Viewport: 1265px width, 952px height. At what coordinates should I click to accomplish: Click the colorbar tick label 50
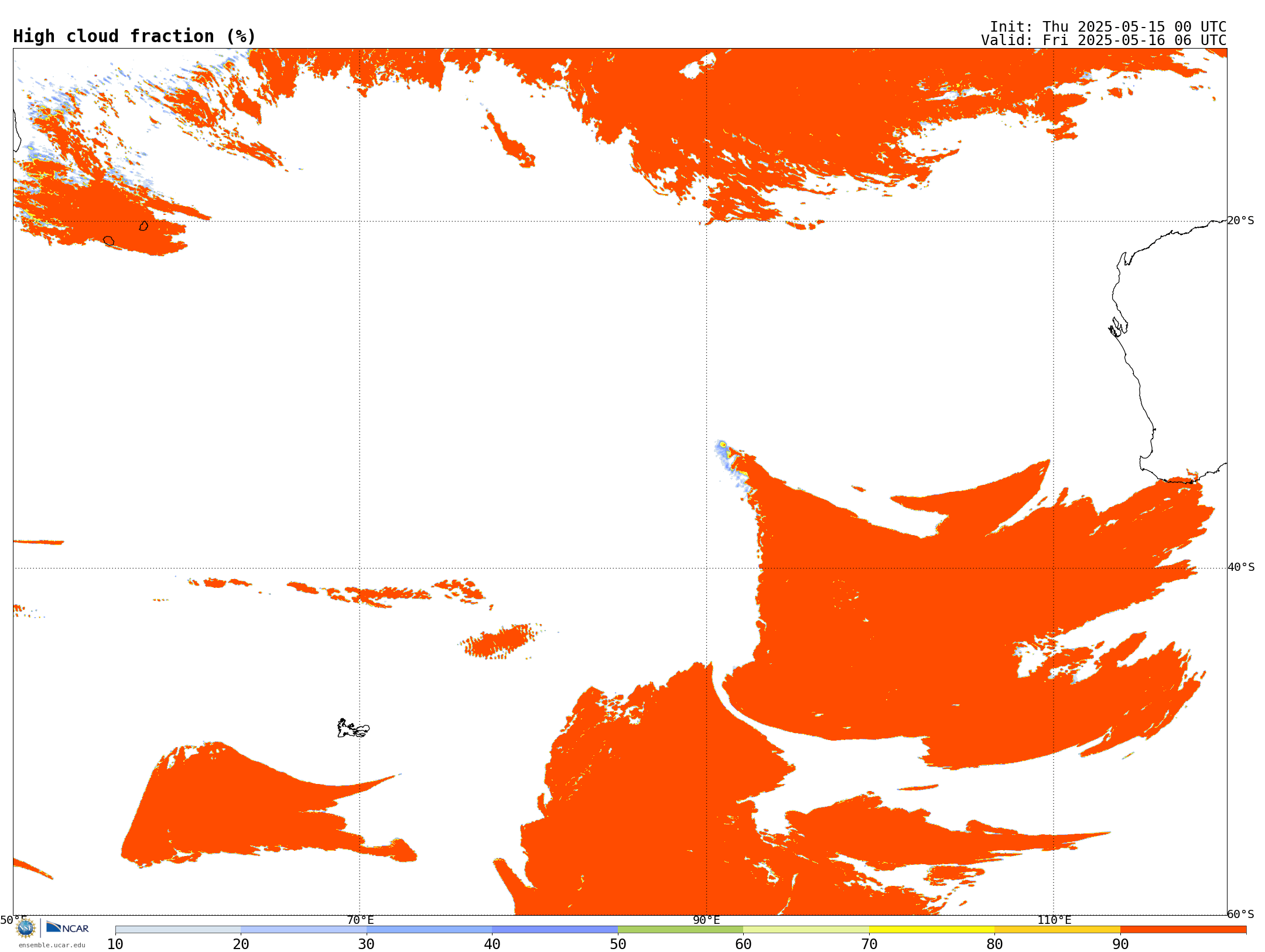tap(618, 944)
